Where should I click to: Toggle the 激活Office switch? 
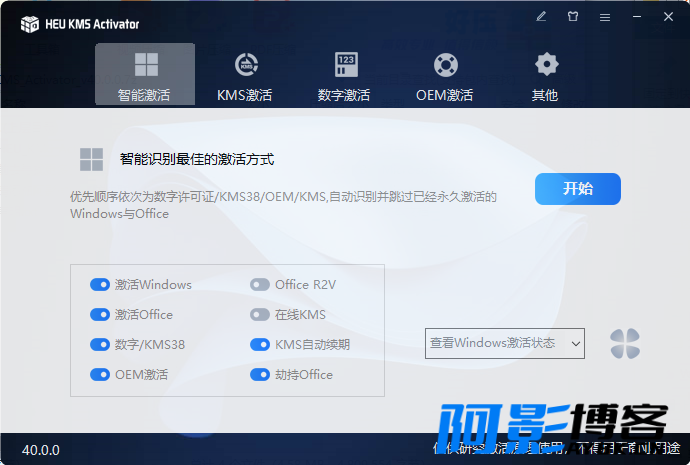click(x=100, y=315)
